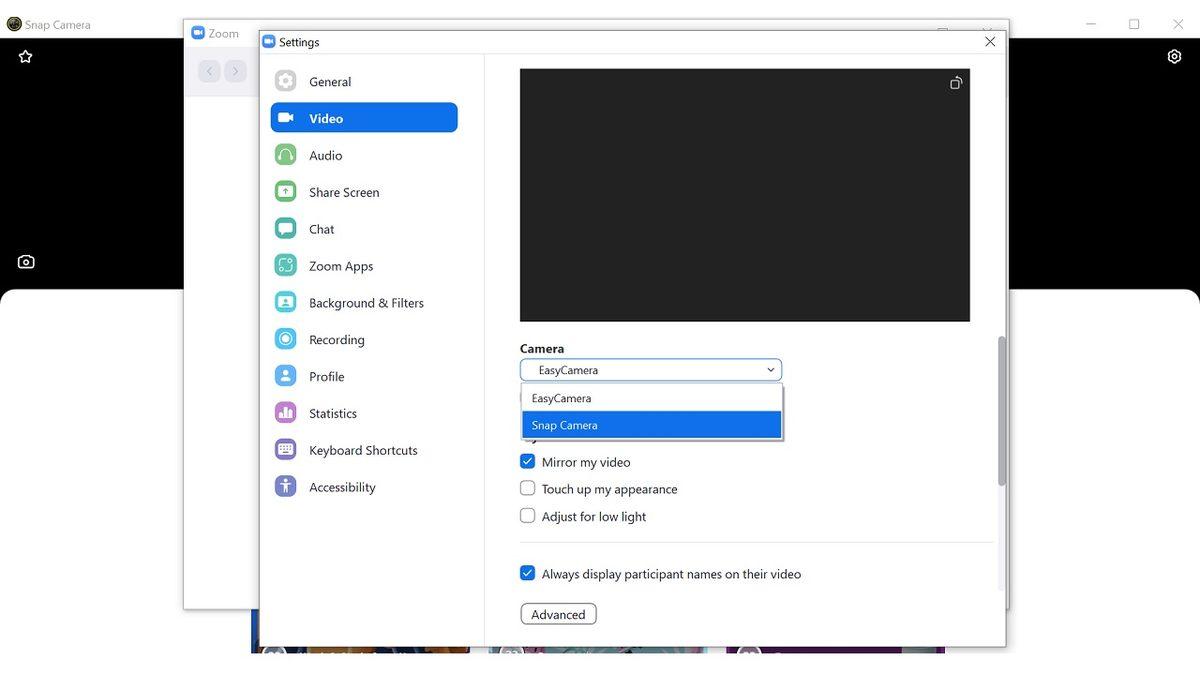
Task: Choose Snap Camera from camera list
Action: 651,425
